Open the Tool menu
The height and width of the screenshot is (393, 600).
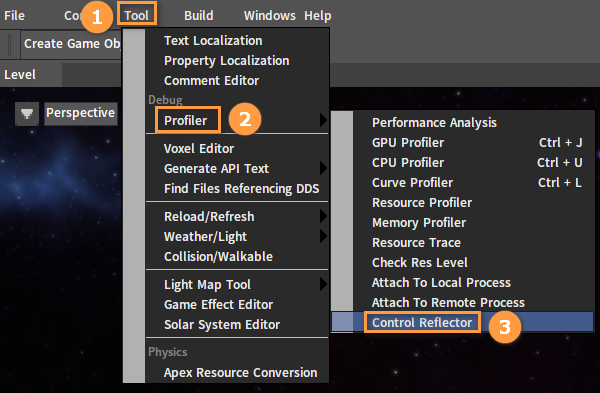point(137,15)
